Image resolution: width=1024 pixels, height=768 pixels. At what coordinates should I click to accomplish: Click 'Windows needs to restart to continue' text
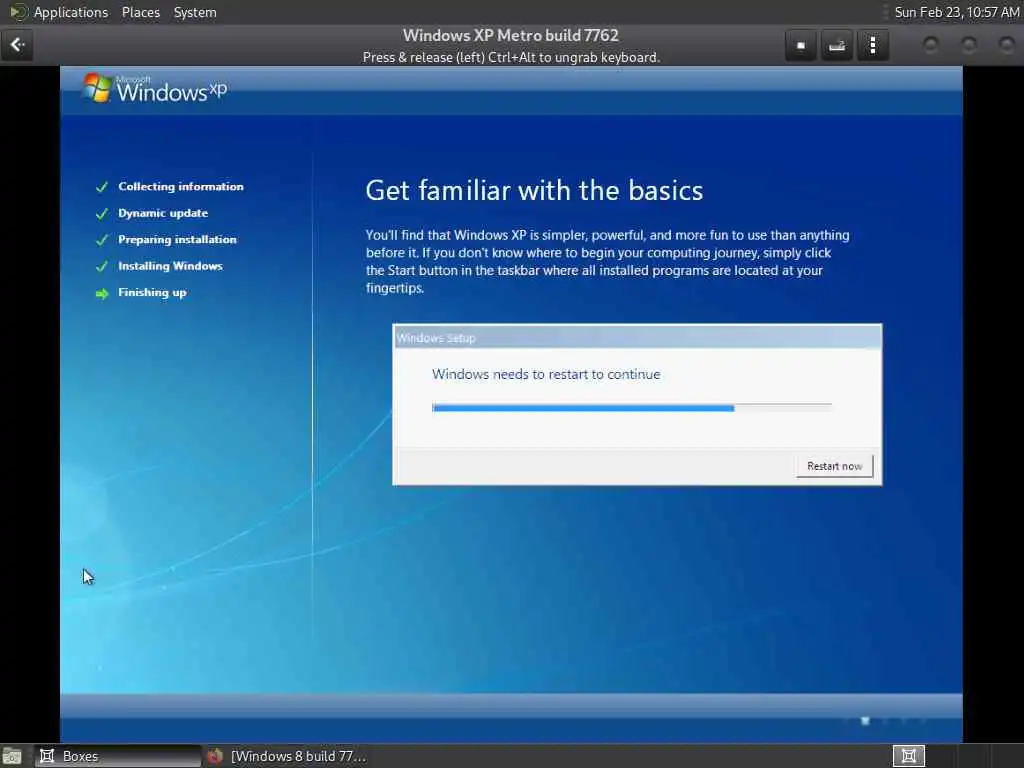(546, 374)
